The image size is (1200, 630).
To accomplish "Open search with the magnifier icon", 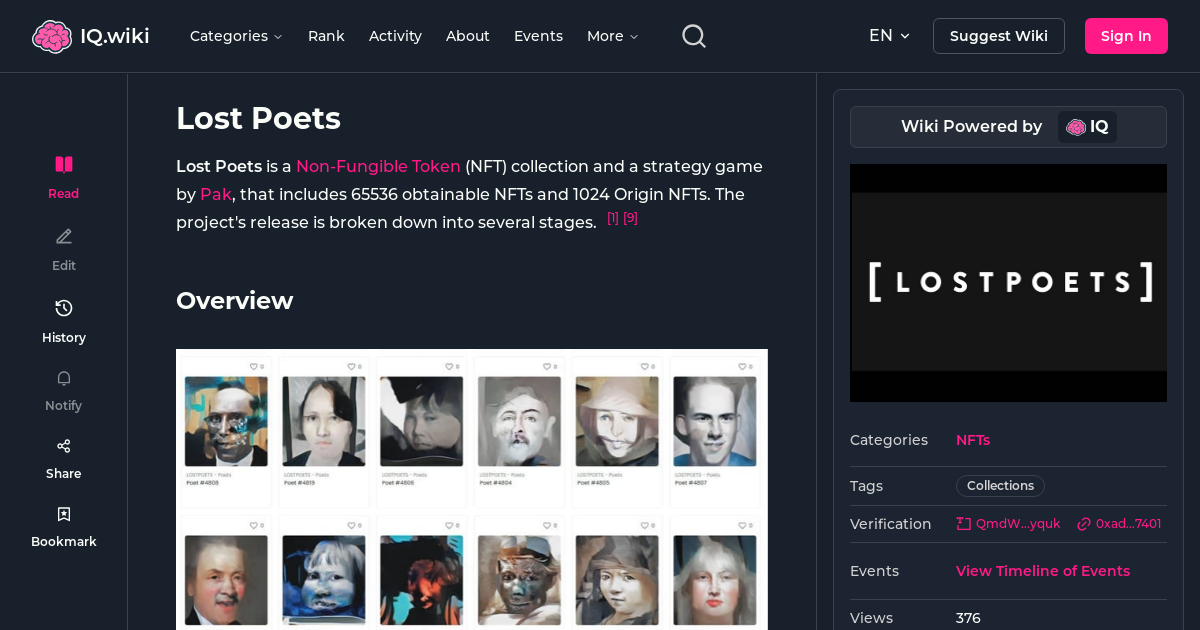I will (693, 35).
